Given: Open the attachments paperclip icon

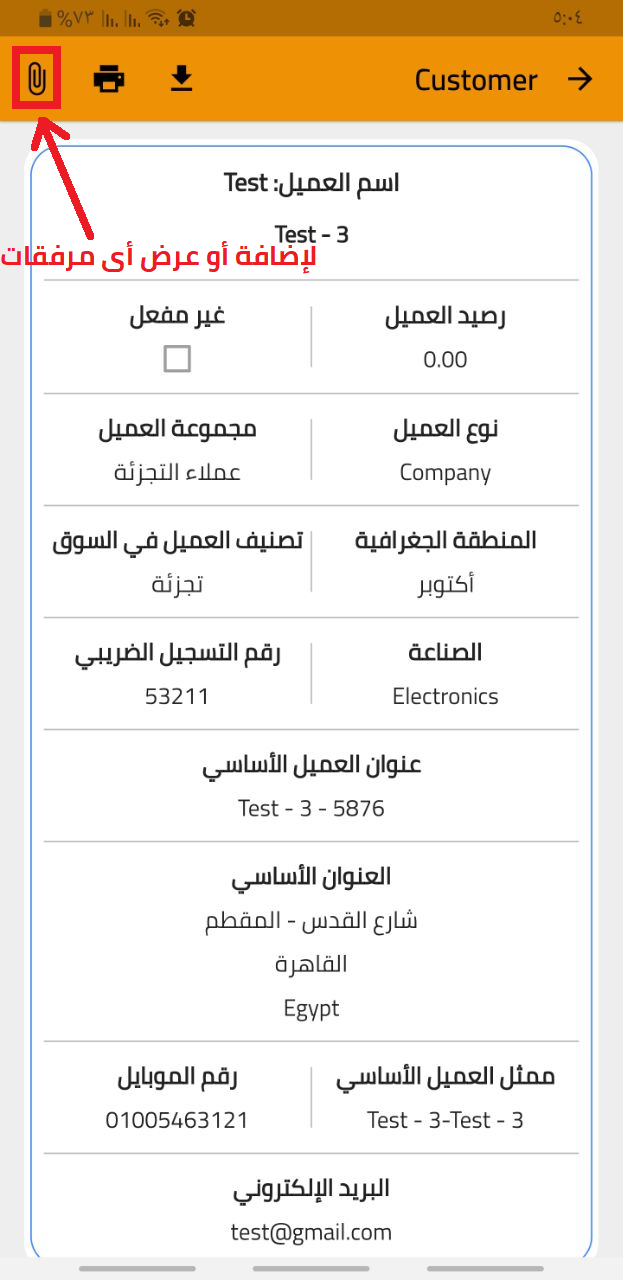Looking at the screenshot, I should [x=37, y=78].
